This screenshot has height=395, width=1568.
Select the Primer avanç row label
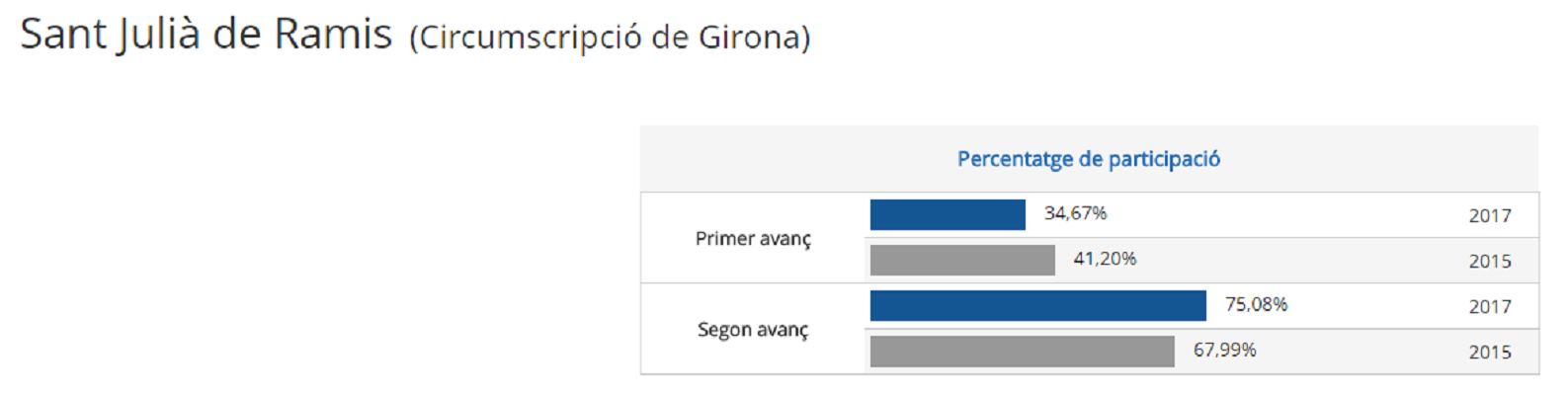pos(753,239)
